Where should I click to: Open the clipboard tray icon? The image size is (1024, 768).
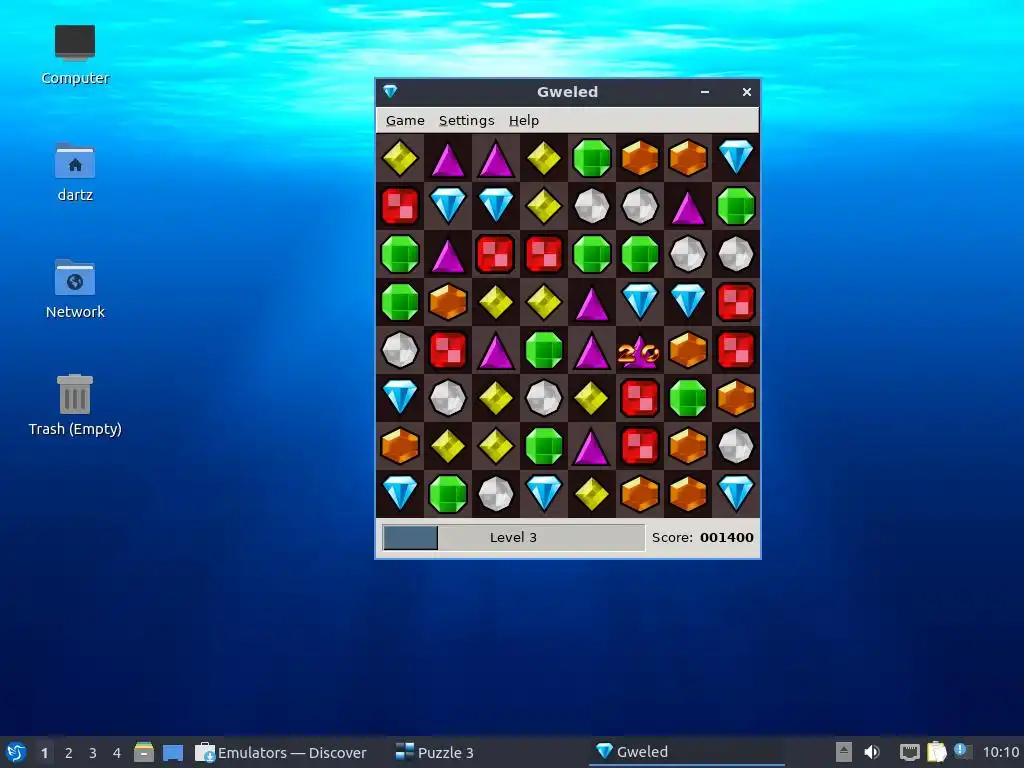coord(936,752)
